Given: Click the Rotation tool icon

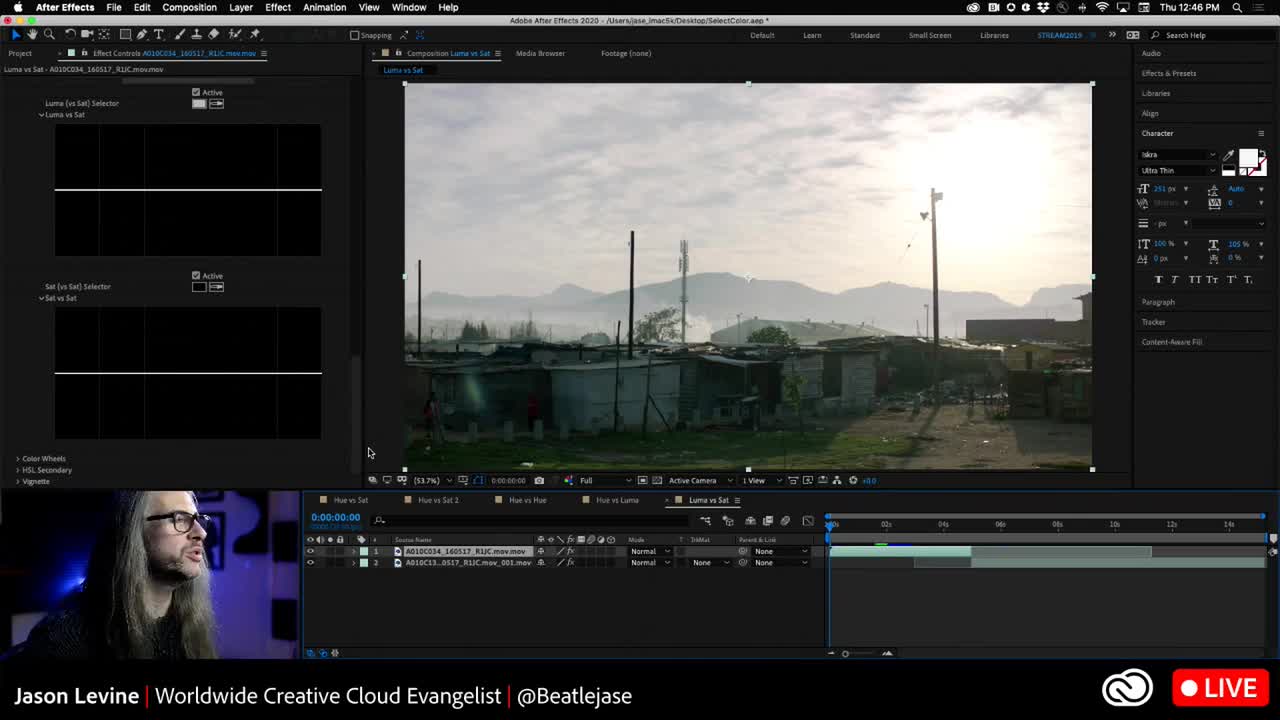Looking at the screenshot, I should [70, 35].
